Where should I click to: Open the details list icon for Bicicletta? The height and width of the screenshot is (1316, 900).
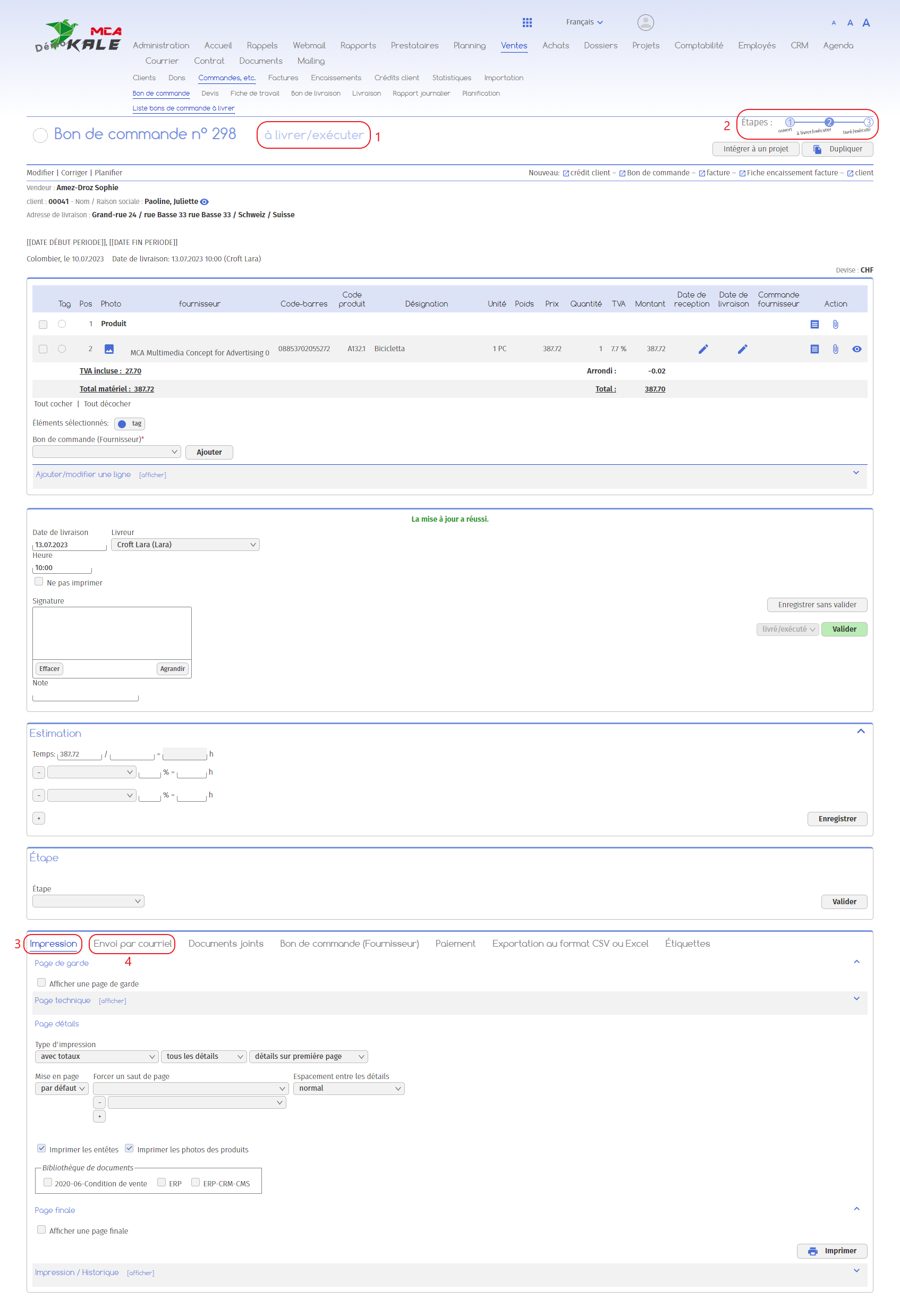click(x=814, y=349)
